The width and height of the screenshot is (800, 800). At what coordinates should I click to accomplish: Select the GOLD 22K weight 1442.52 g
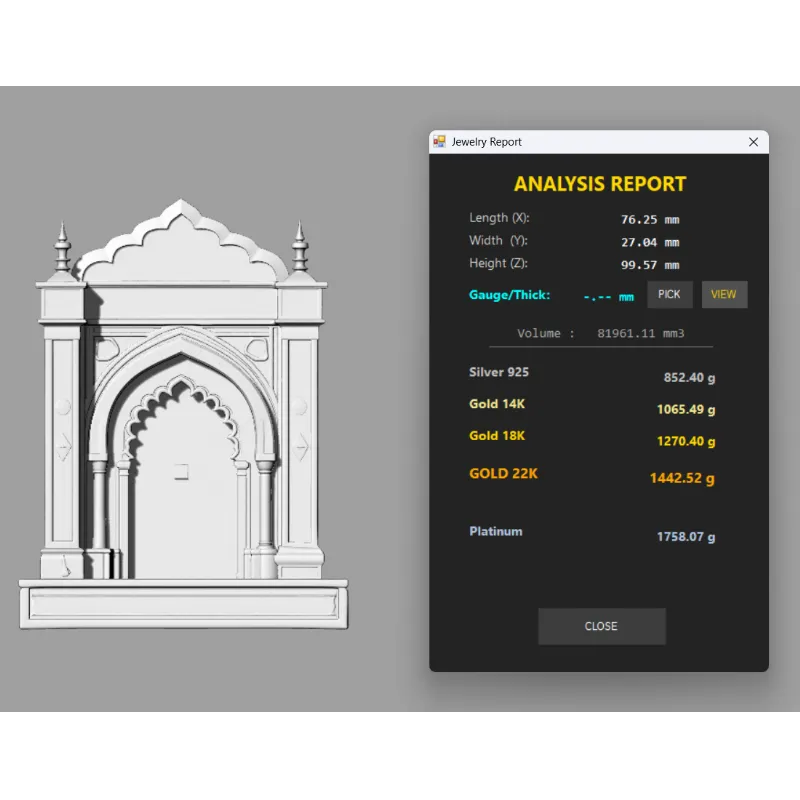pyautogui.click(x=682, y=478)
